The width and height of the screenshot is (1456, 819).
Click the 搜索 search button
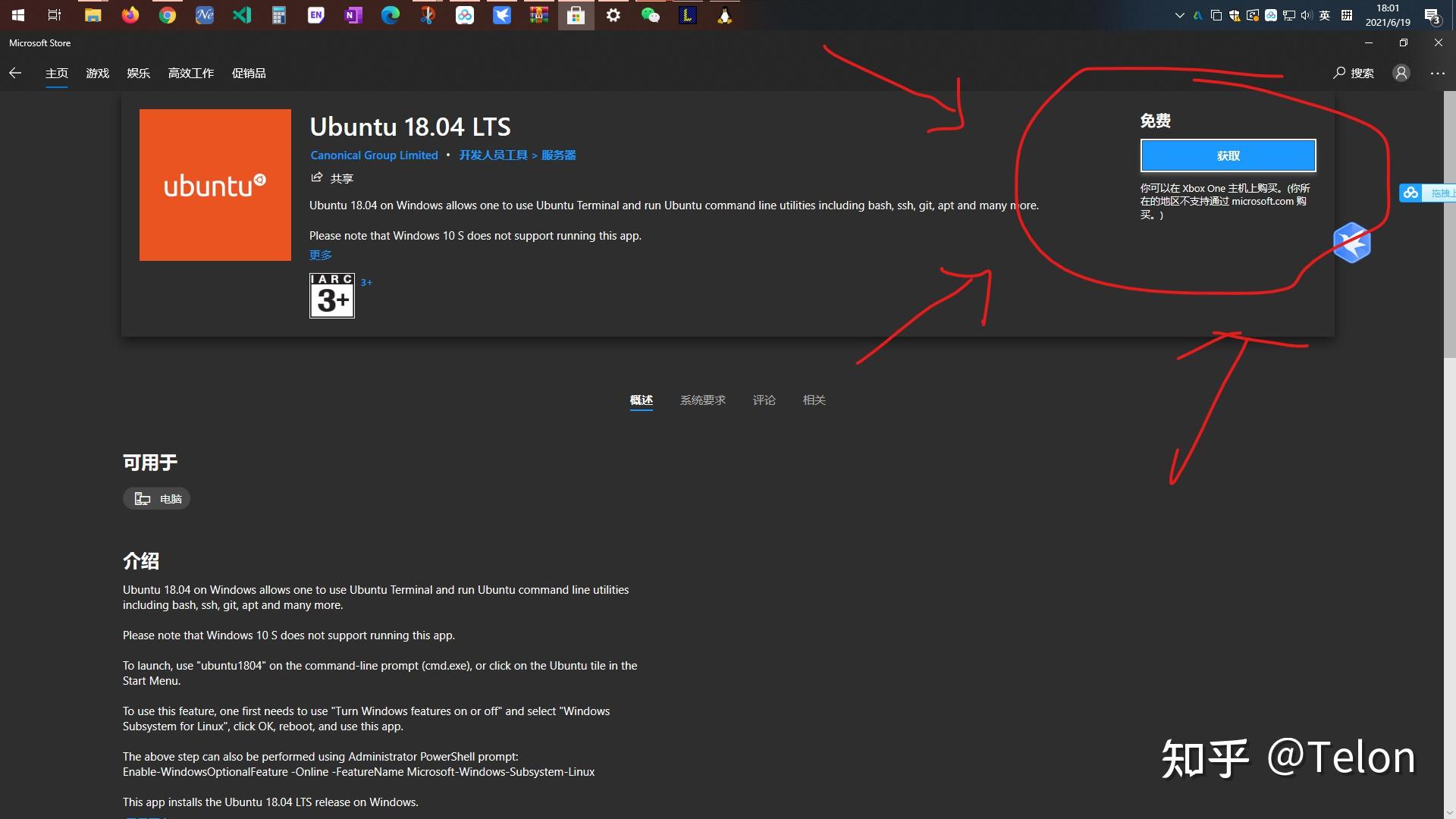click(1354, 73)
